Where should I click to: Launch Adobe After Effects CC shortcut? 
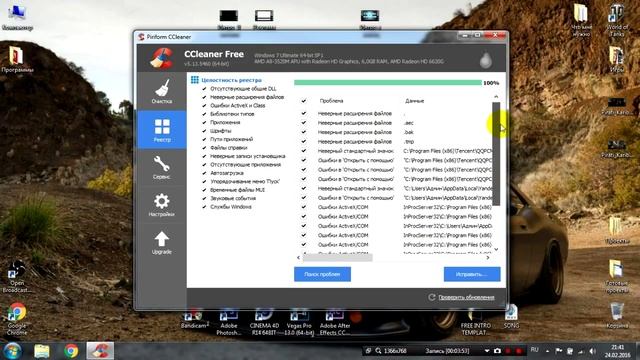[x=335, y=322]
